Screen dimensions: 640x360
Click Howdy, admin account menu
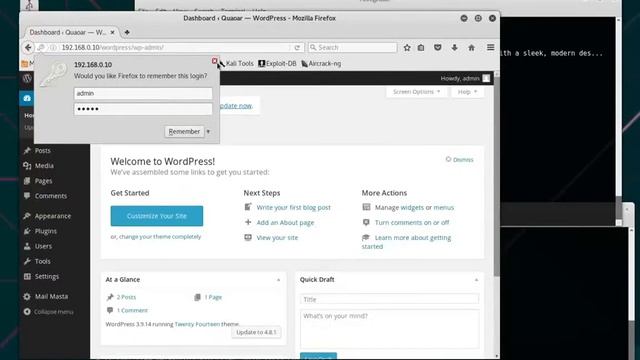click(x=465, y=78)
